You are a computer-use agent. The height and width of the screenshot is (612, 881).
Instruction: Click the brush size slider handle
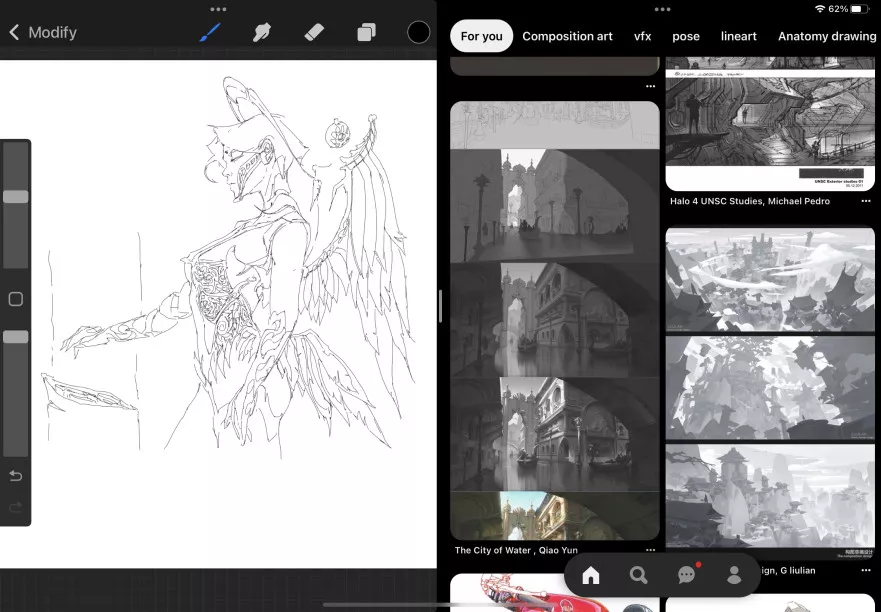15,197
